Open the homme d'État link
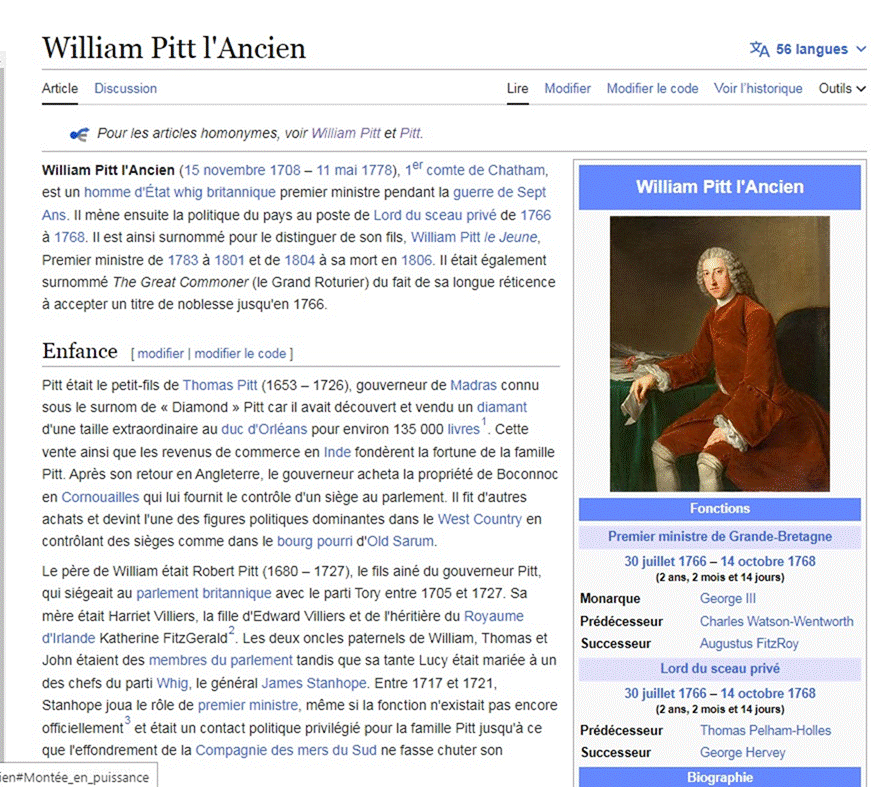 [x=127, y=193]
